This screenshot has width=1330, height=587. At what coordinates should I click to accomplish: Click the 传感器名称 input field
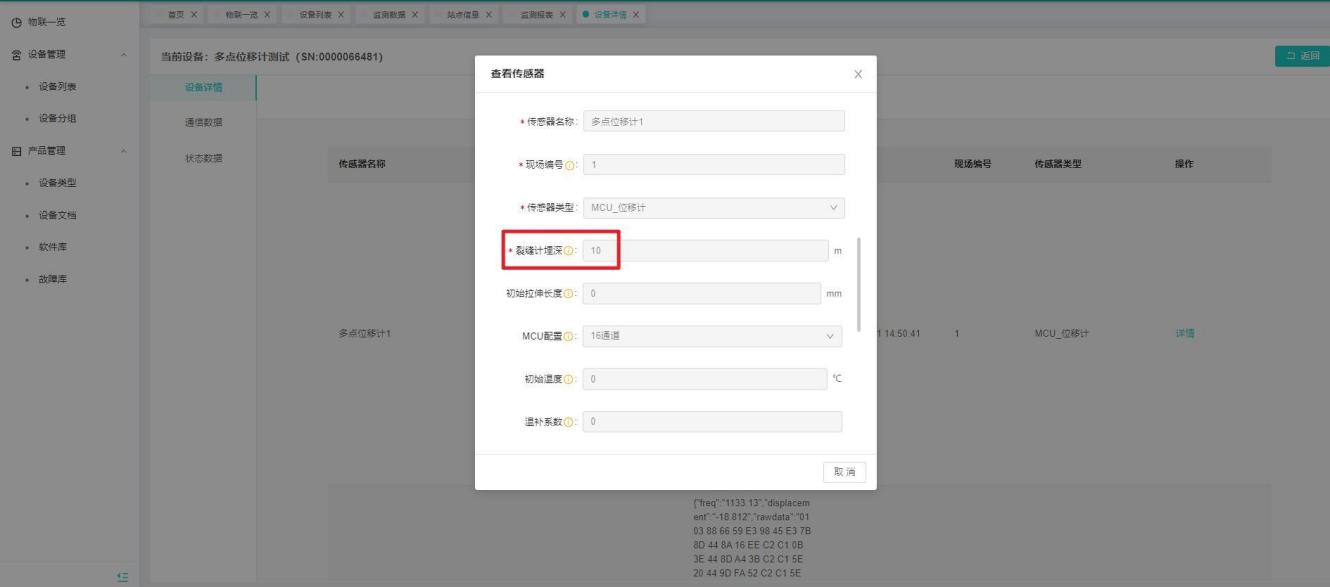click(713, 121)
